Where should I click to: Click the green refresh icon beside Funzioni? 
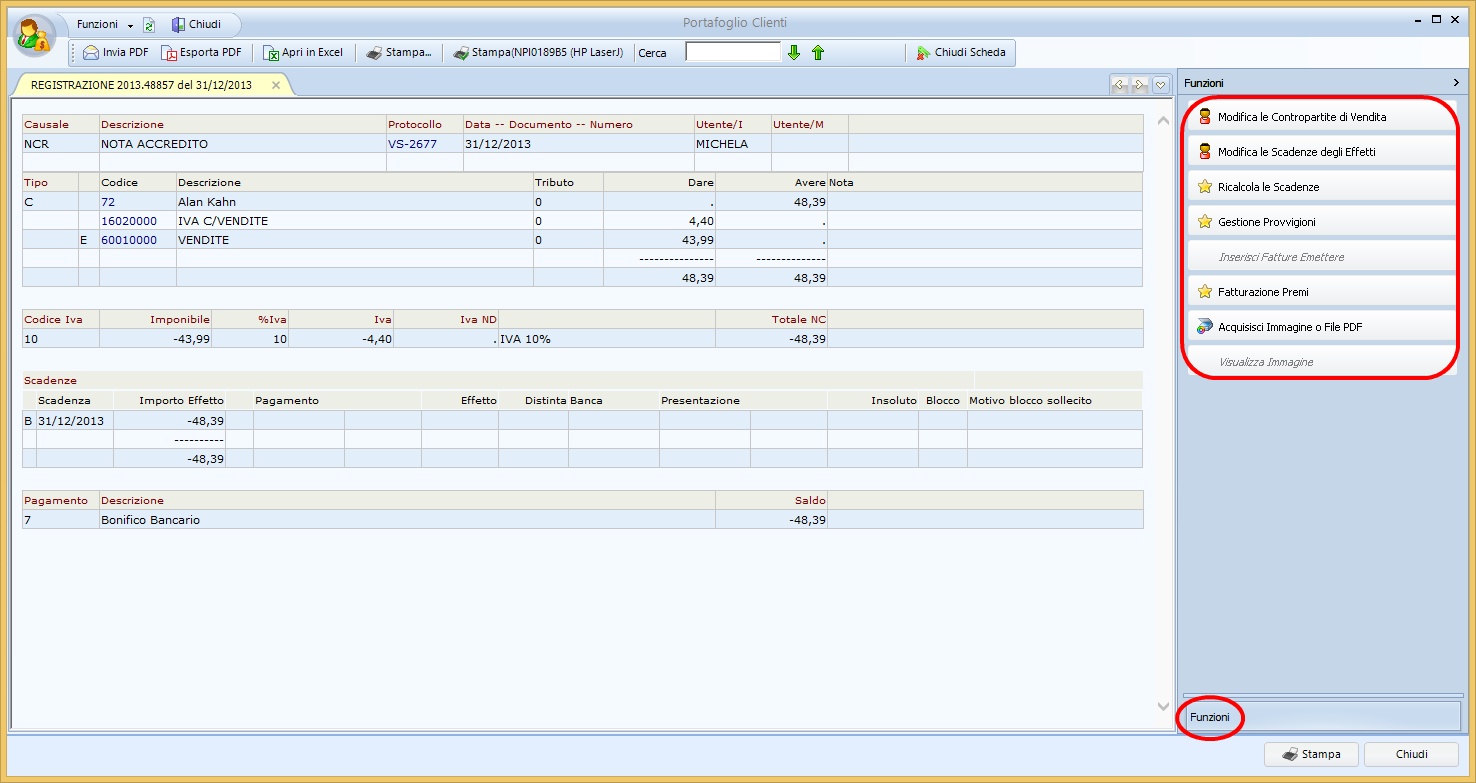(x=149, y=25)
